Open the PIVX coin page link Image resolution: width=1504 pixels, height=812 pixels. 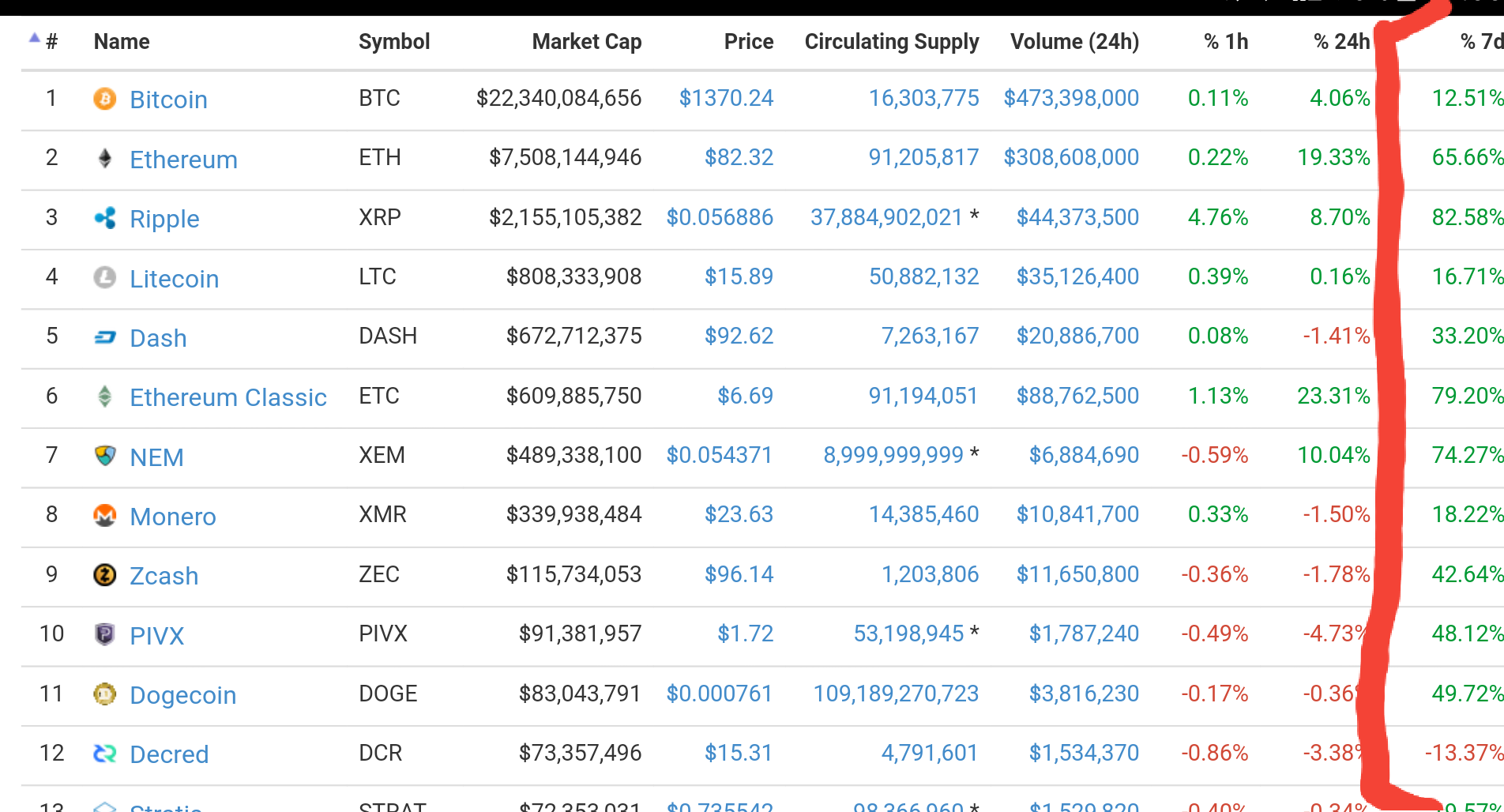156,635
